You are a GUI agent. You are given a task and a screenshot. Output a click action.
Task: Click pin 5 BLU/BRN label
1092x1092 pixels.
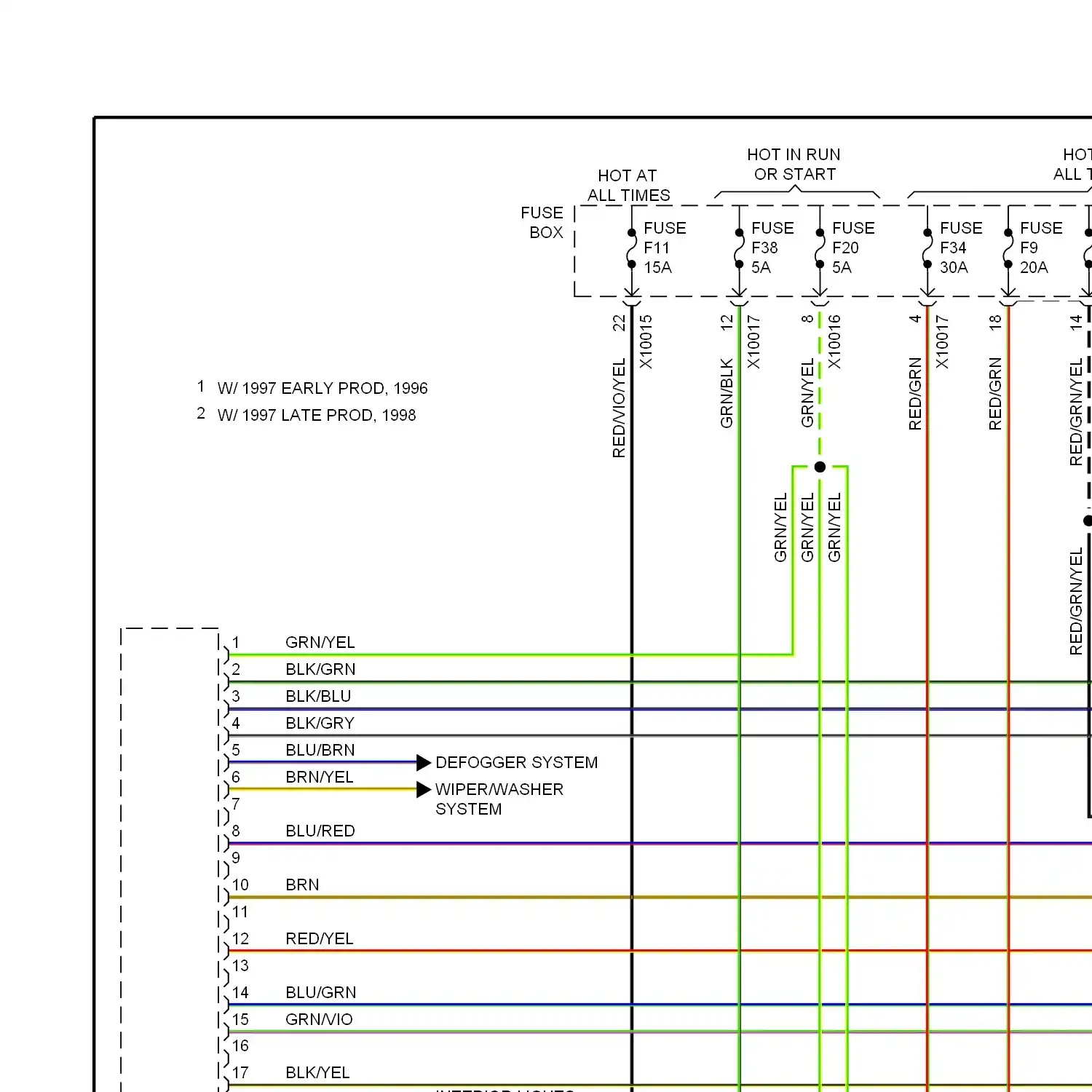point(320,750)
